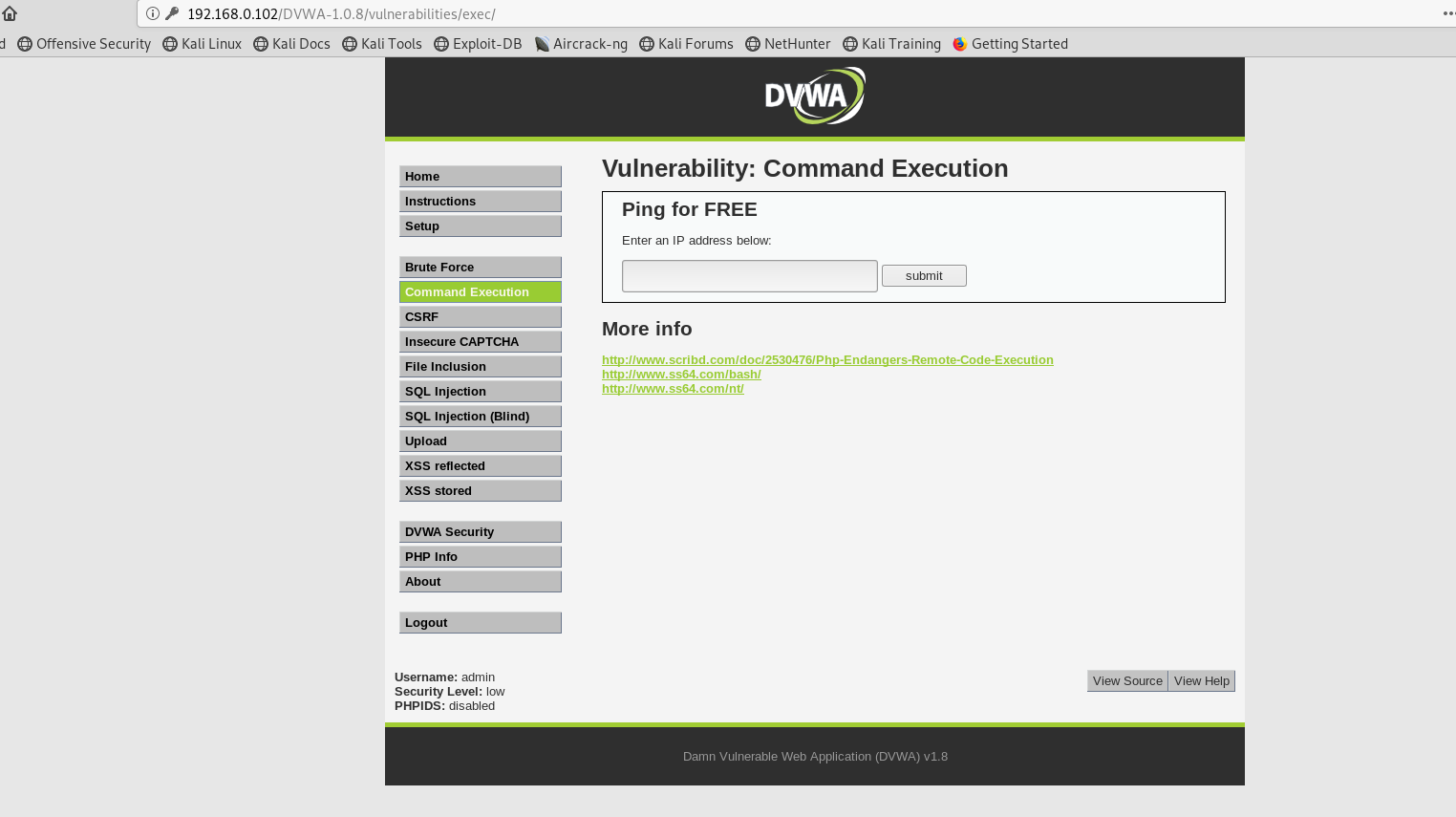The image size is (1456, 817).
Task: Select the Insecure CAPTCHA menu item
Action: 481,342
